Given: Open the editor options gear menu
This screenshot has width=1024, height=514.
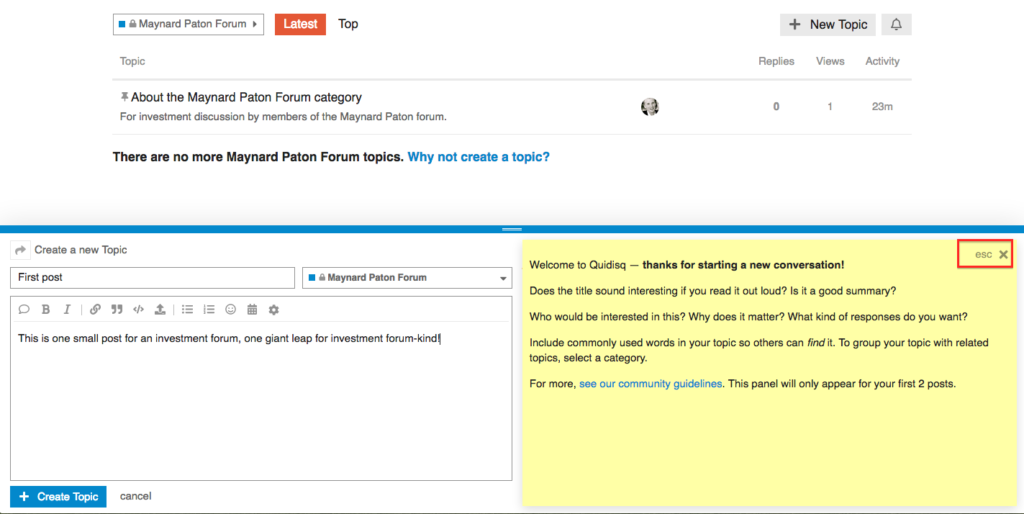Looking at the screenshot, I should pos(274,310).
